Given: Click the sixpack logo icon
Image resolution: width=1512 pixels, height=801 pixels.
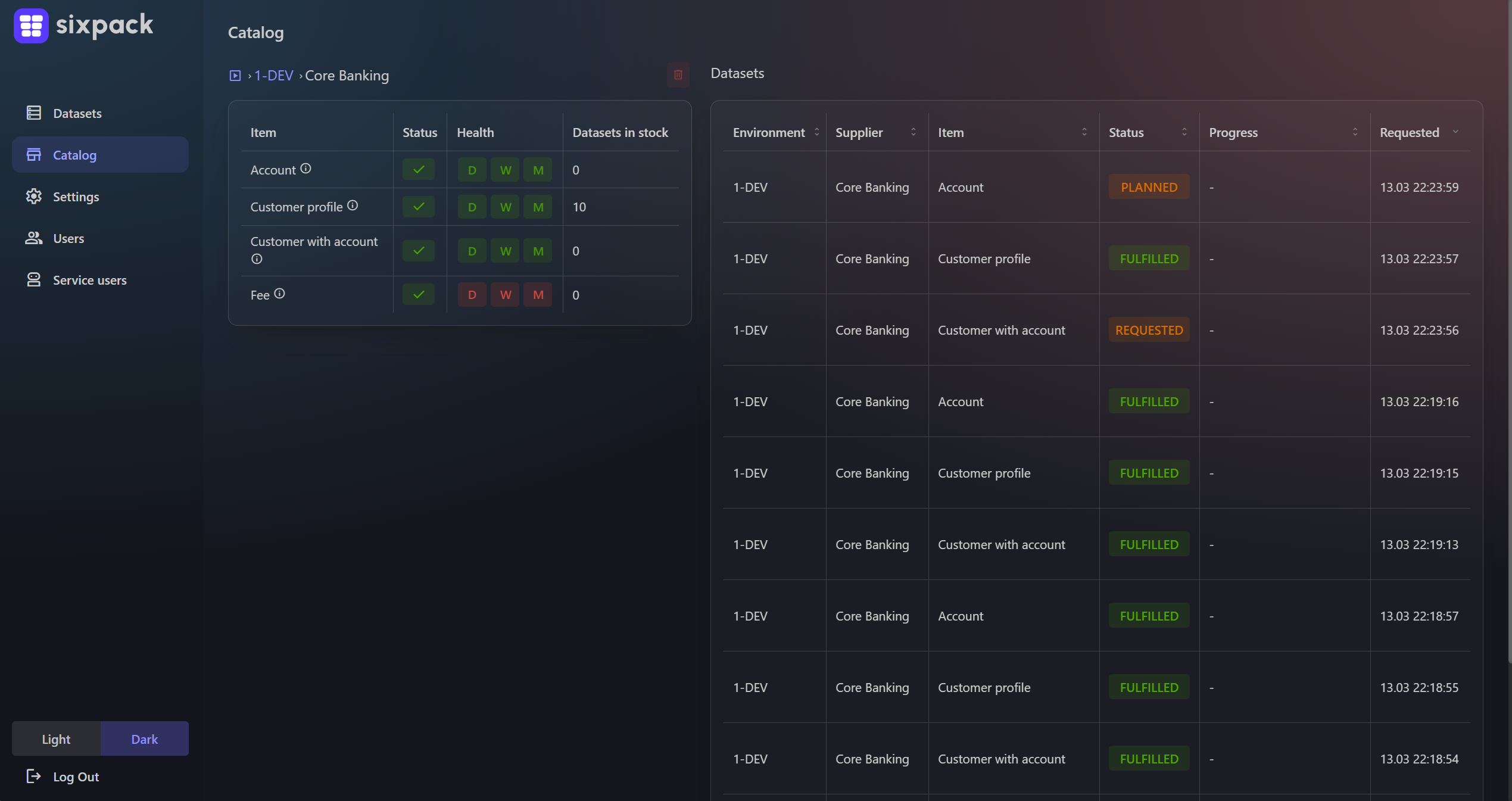Looking at the screenshot, I should pos(31,26).
